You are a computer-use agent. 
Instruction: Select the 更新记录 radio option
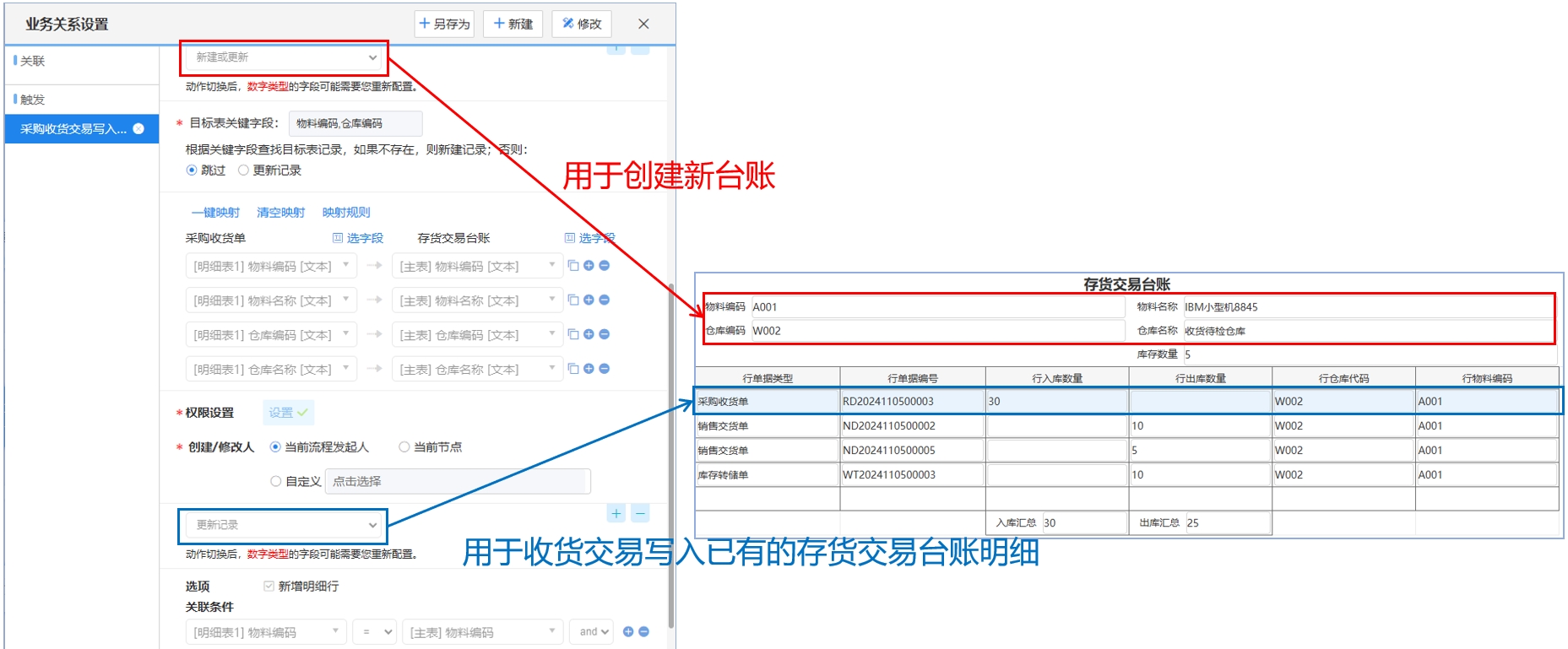tap(244, 170)
